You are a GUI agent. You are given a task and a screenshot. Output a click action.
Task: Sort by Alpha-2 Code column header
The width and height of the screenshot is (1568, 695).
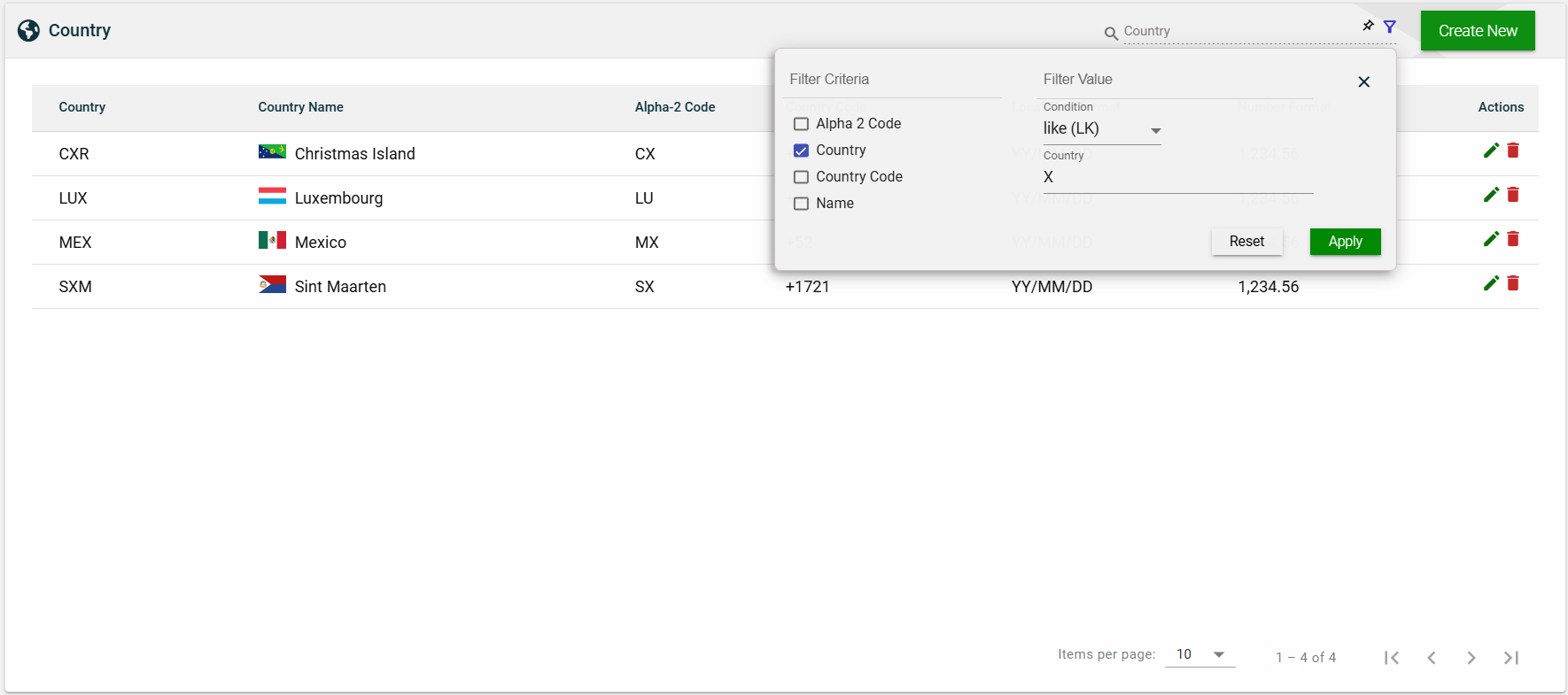[x=674, y=107]
